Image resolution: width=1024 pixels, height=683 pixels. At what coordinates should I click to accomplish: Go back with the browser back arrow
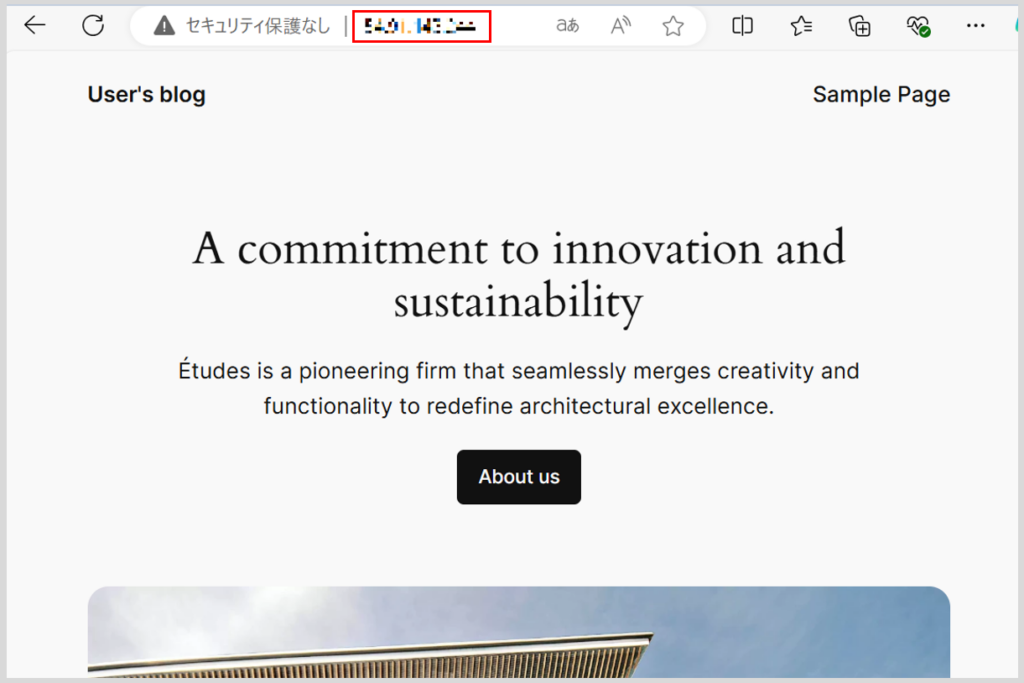(x=35, y=25)
